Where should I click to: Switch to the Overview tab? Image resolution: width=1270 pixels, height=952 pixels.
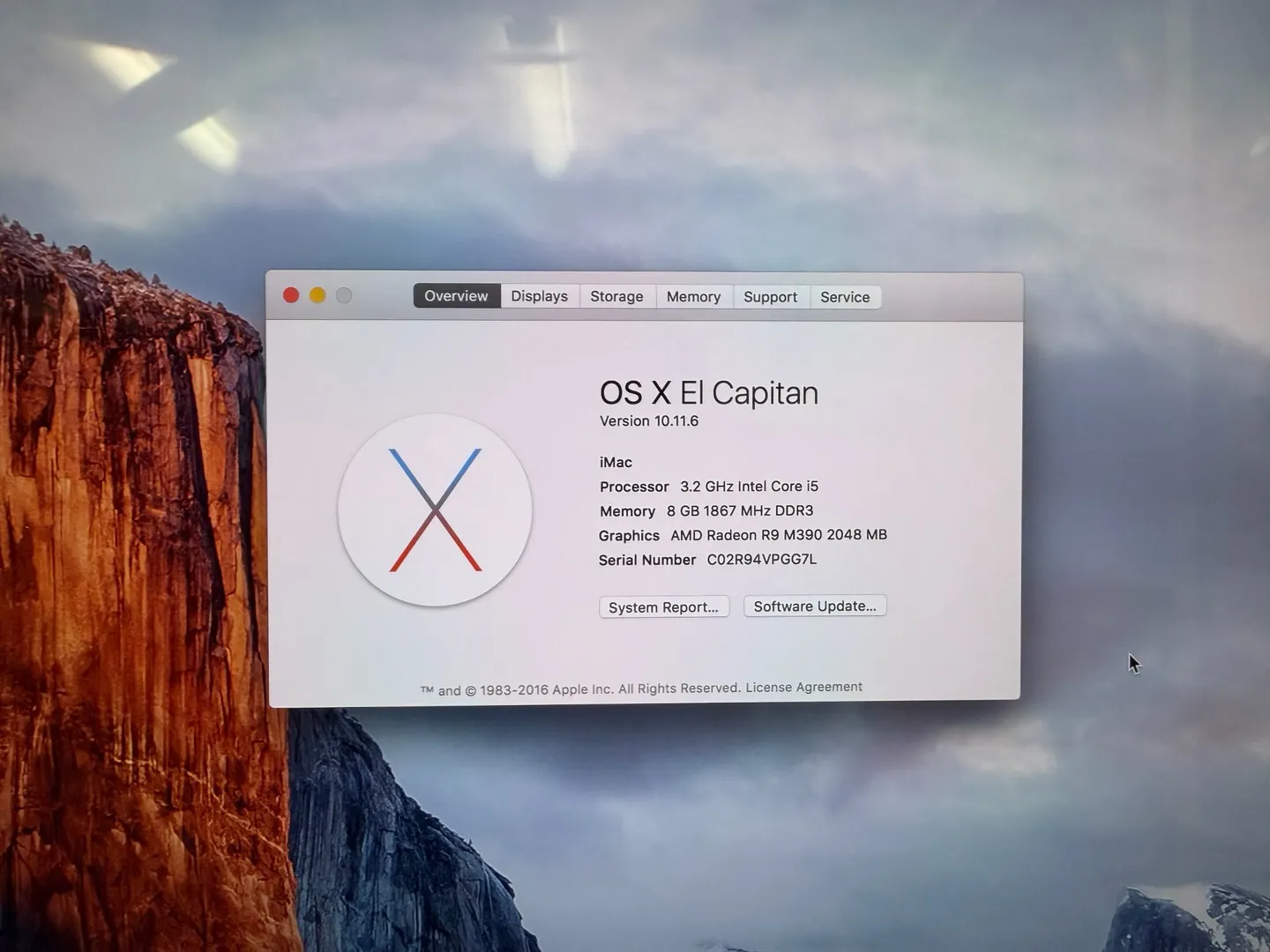(x=456, y=296)
